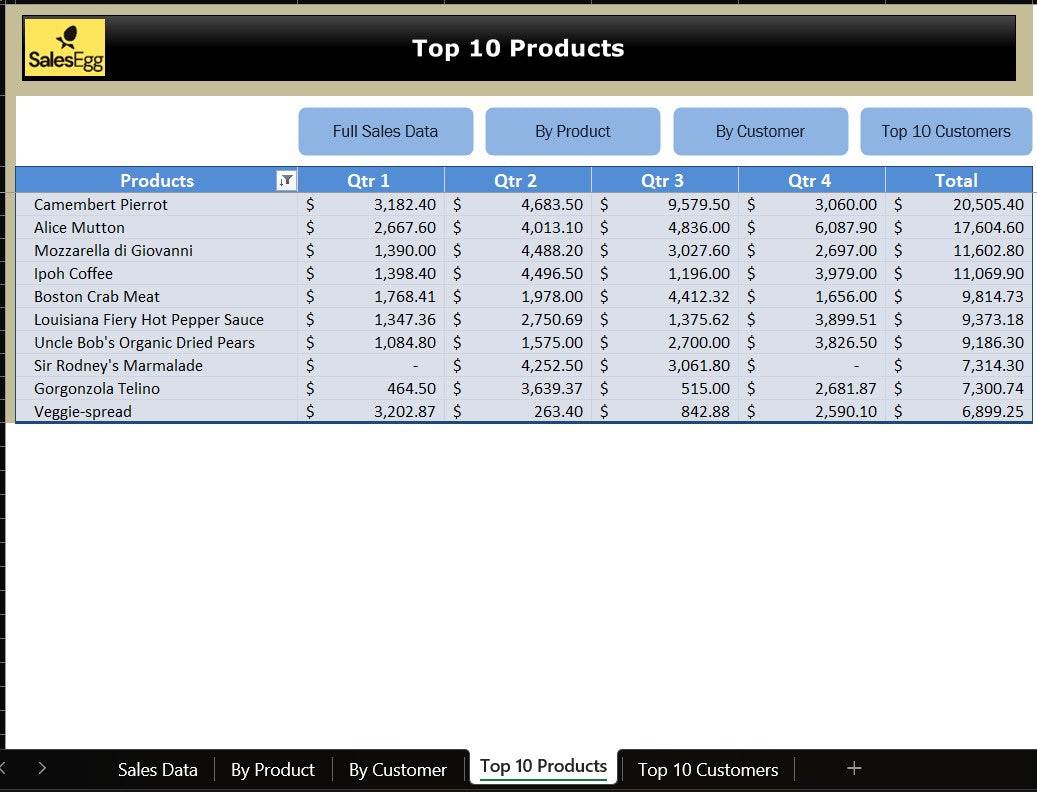1037x792 pixels.
Task: Select the Qtr 1 column header
Action: [x=369, y=181]
